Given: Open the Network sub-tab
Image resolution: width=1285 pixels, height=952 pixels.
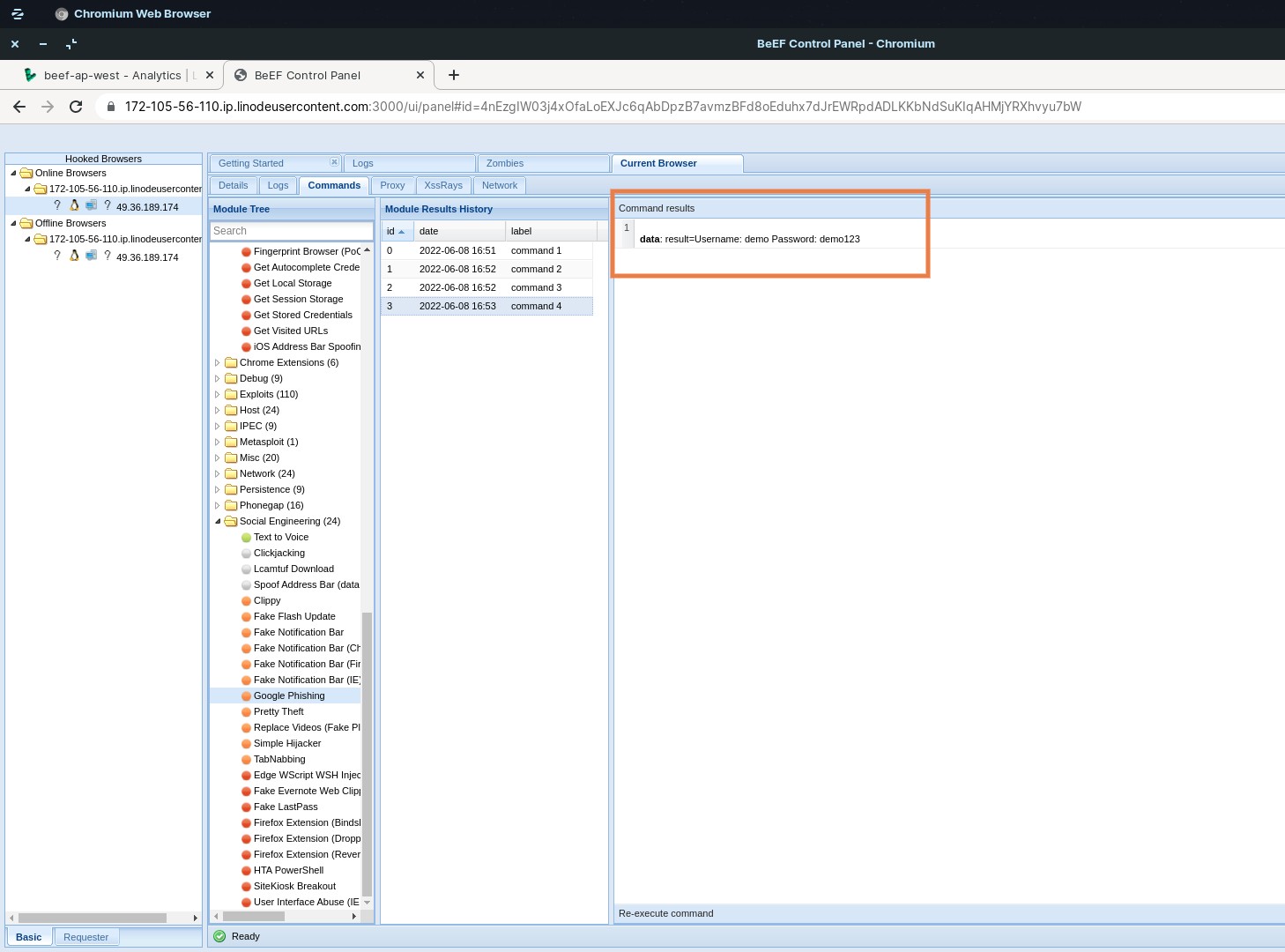Looking at the screenshot, I should click(500, 185).
